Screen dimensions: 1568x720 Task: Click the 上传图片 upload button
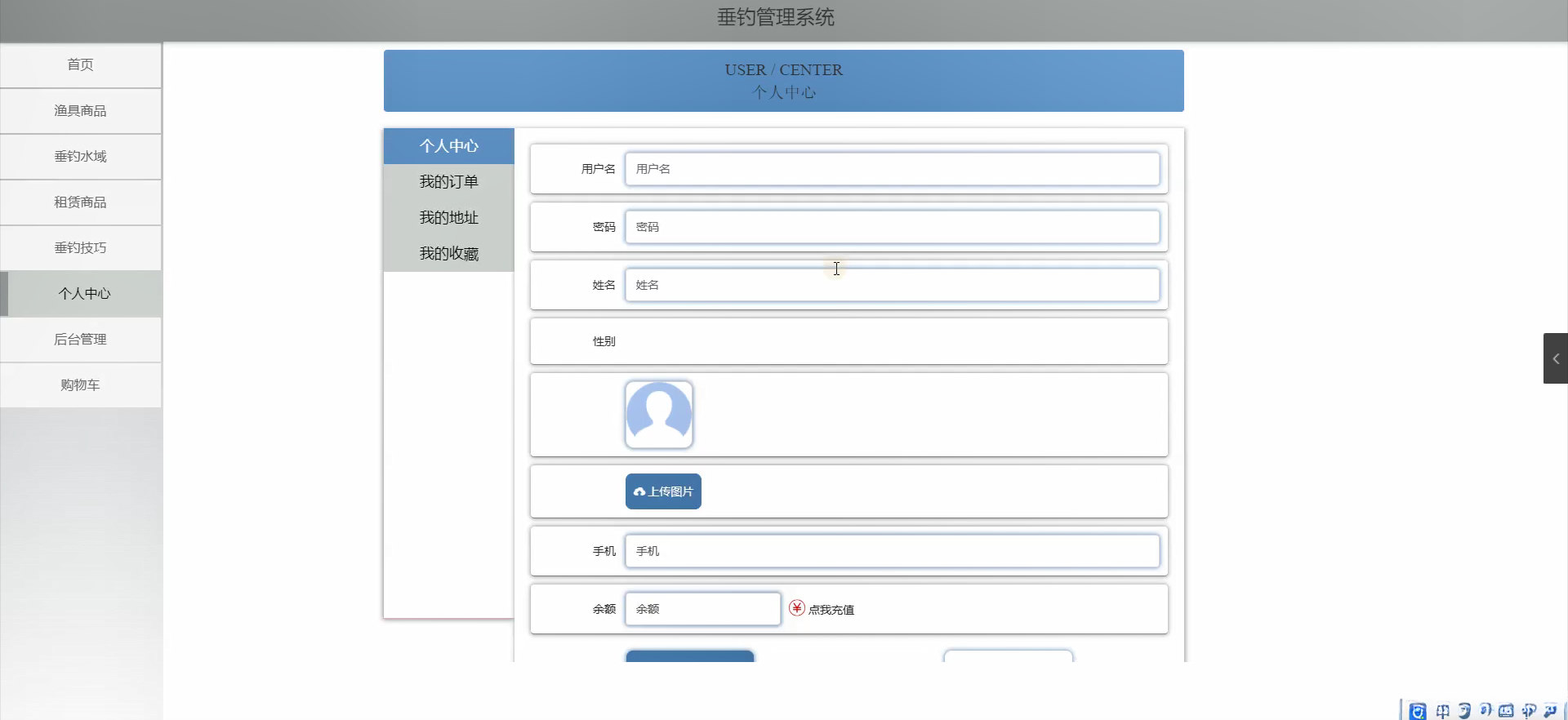pyautogui.click(x=663, y=491)
